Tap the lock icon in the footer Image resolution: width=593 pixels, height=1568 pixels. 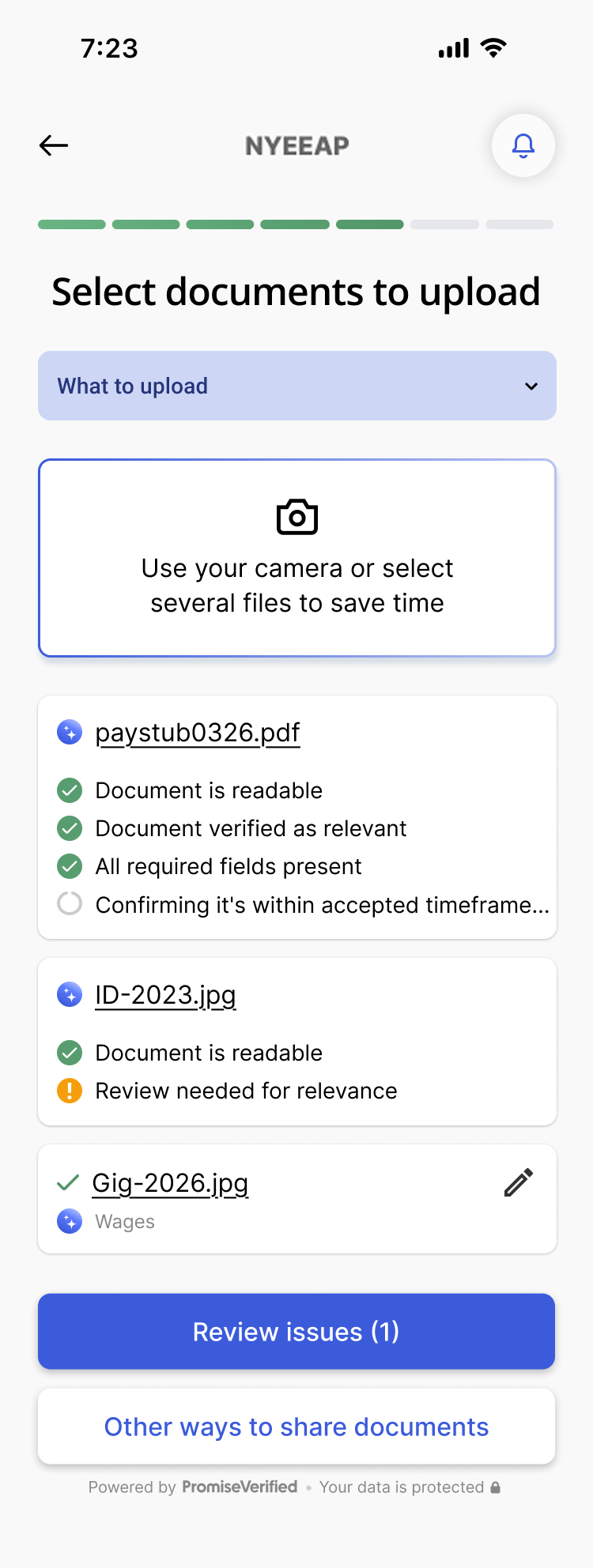[496, 1487]
